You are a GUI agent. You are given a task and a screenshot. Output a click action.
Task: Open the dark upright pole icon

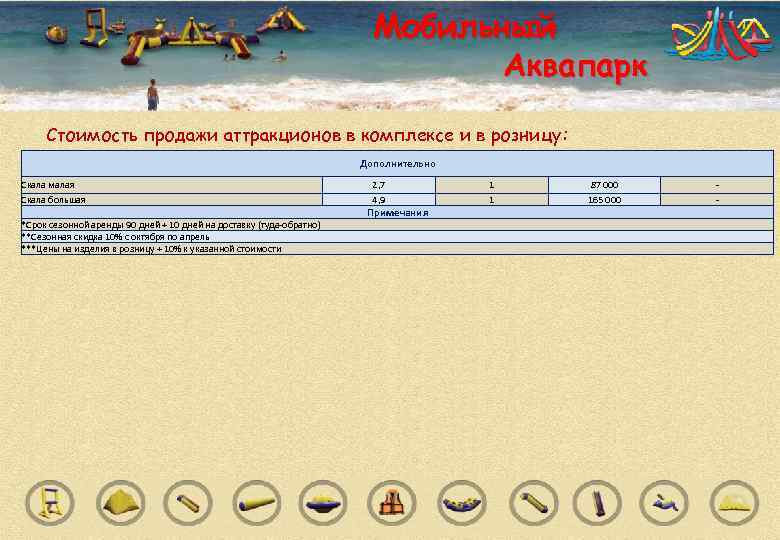[x=597, y=503]
